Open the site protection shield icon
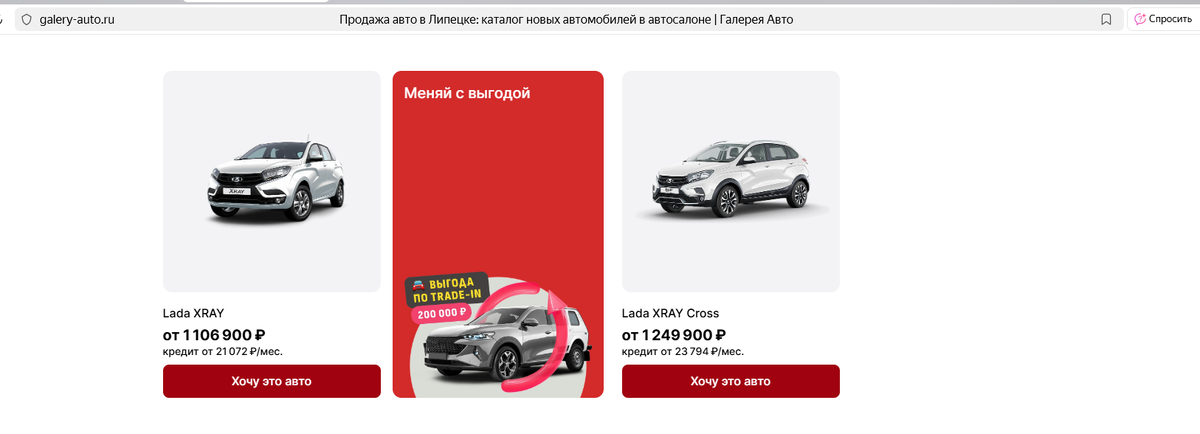The height and width of the screenshot is (434, 1200). coord(26,19)
